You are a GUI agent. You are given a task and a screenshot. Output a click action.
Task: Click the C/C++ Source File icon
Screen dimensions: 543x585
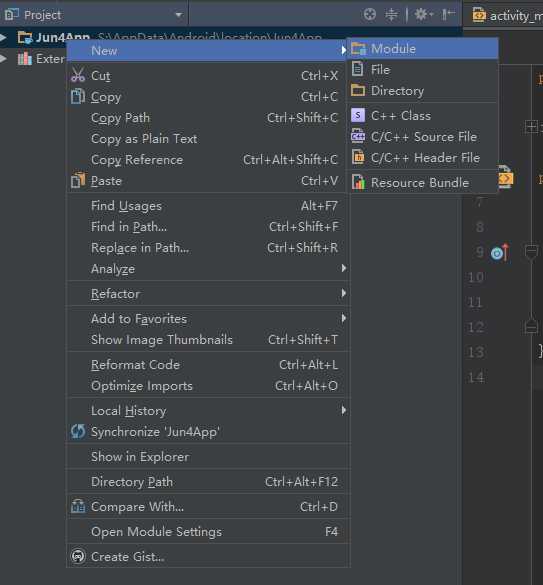tap(358, 136)
